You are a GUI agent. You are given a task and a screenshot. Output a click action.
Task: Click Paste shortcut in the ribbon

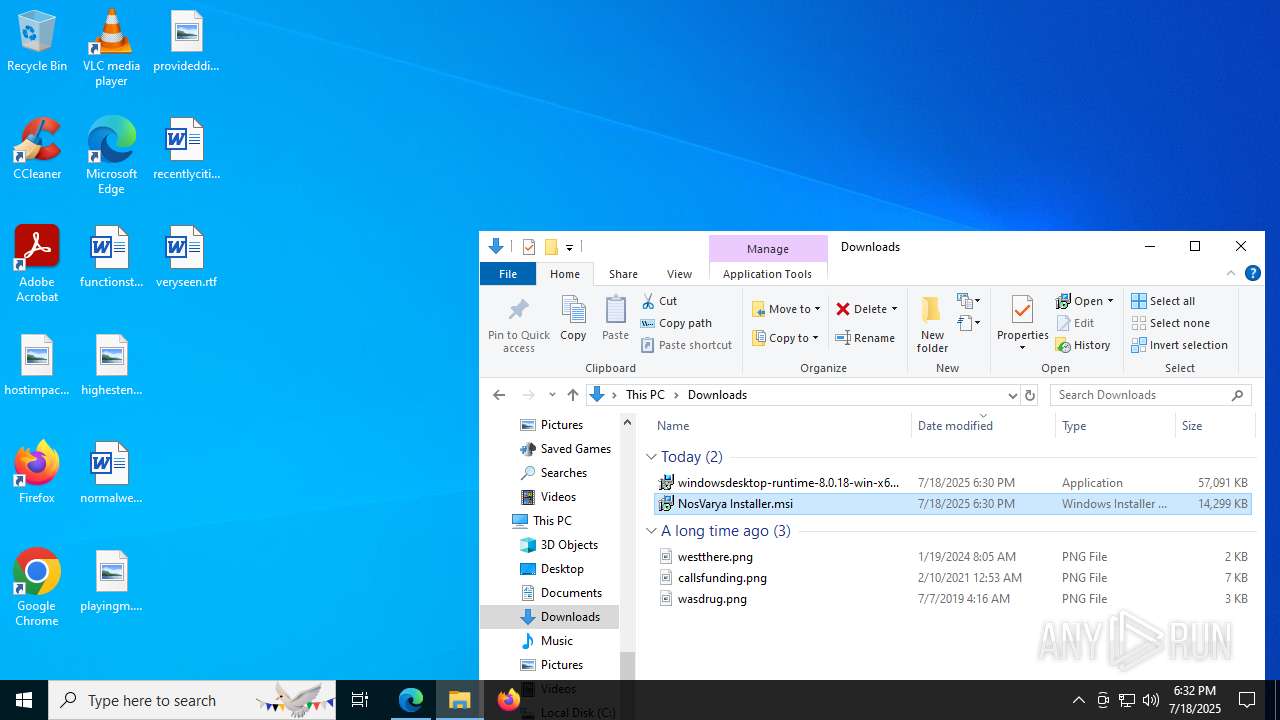[687, 345]
